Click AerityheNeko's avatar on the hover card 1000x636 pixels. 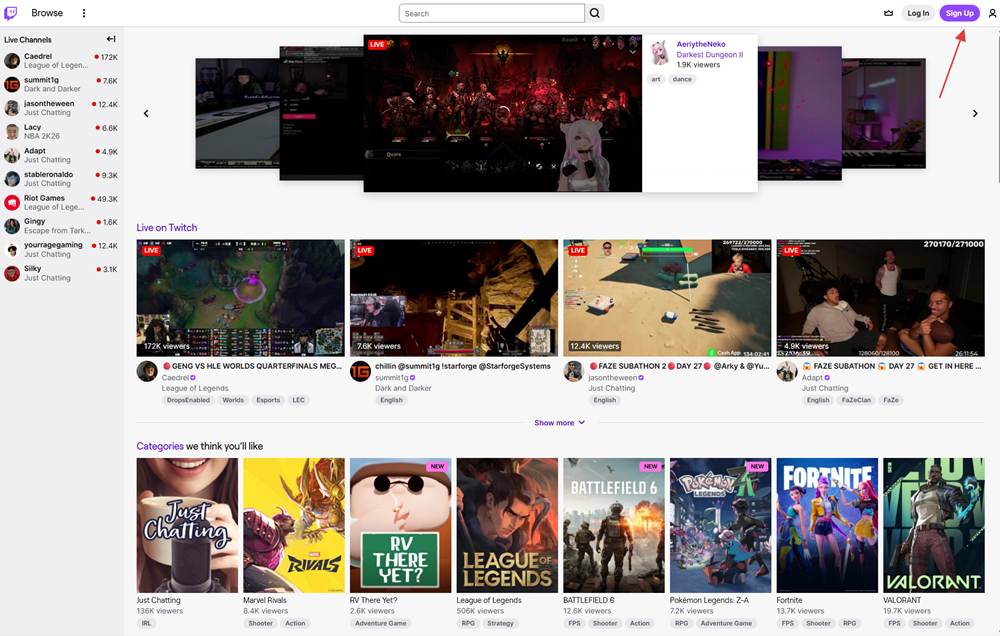click(x=658, y=52)
